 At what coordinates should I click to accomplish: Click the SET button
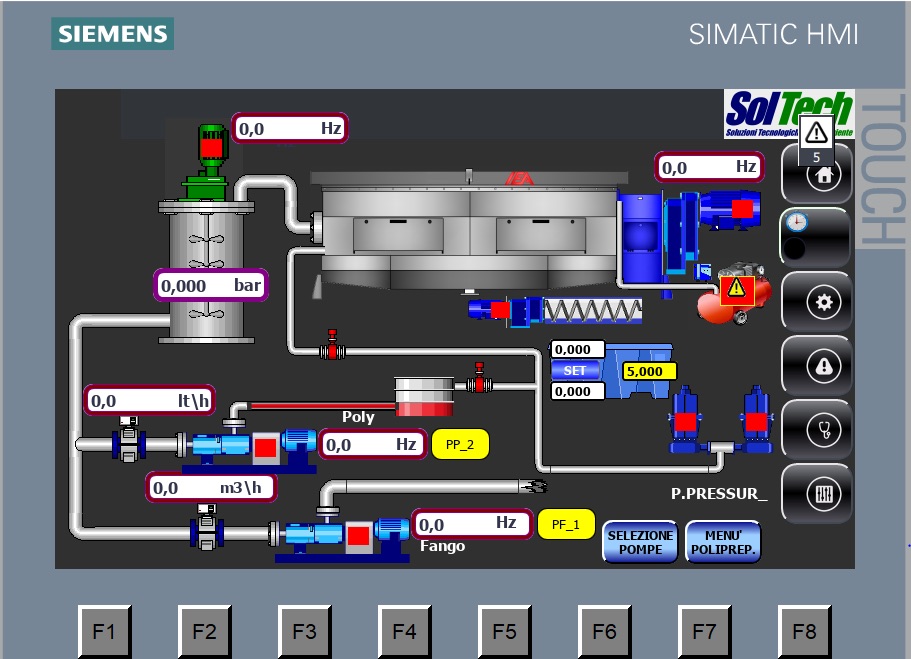[575, 370]
